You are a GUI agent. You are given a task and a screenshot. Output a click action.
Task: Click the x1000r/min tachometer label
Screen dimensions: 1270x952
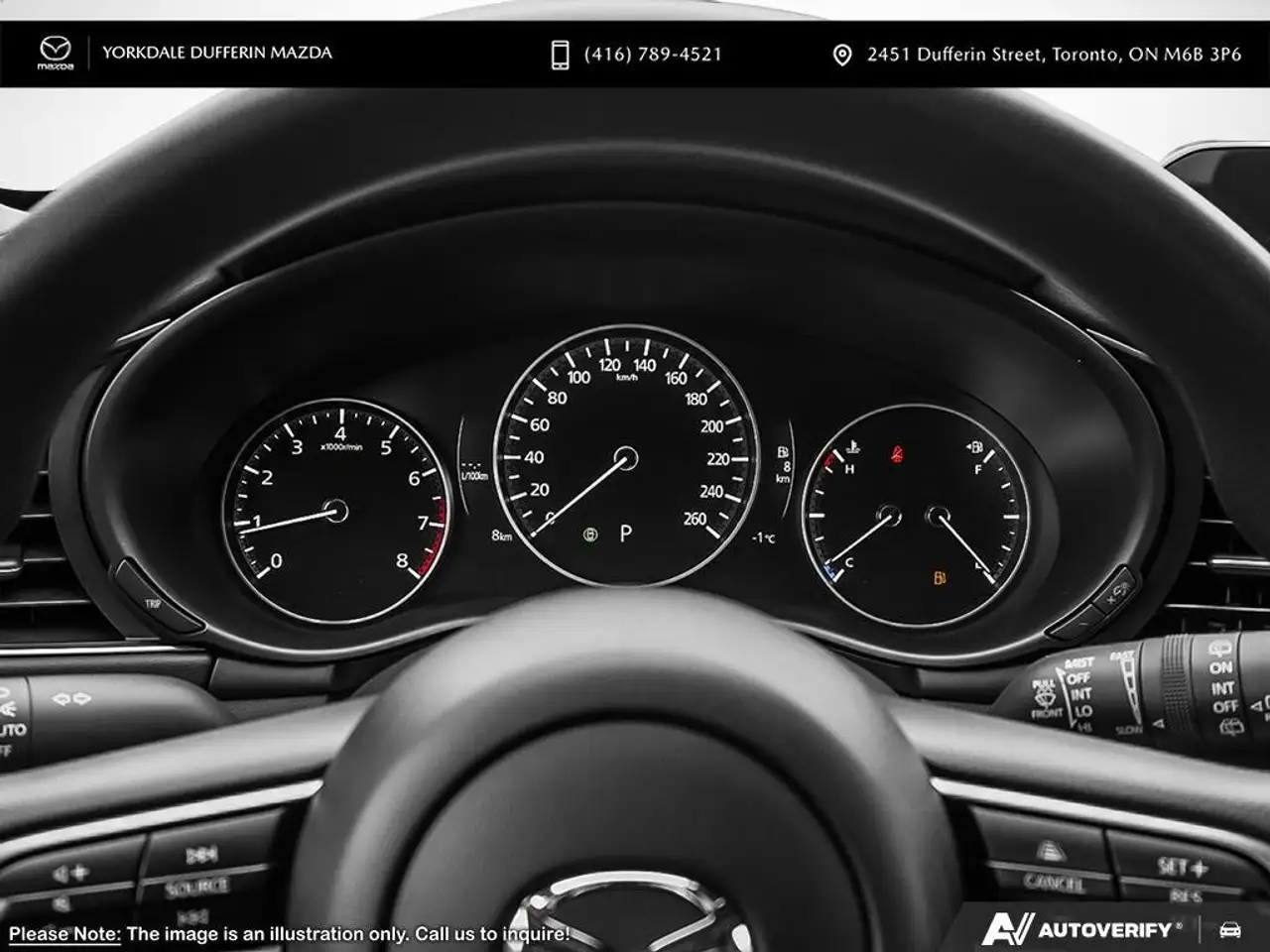(341, 448)
